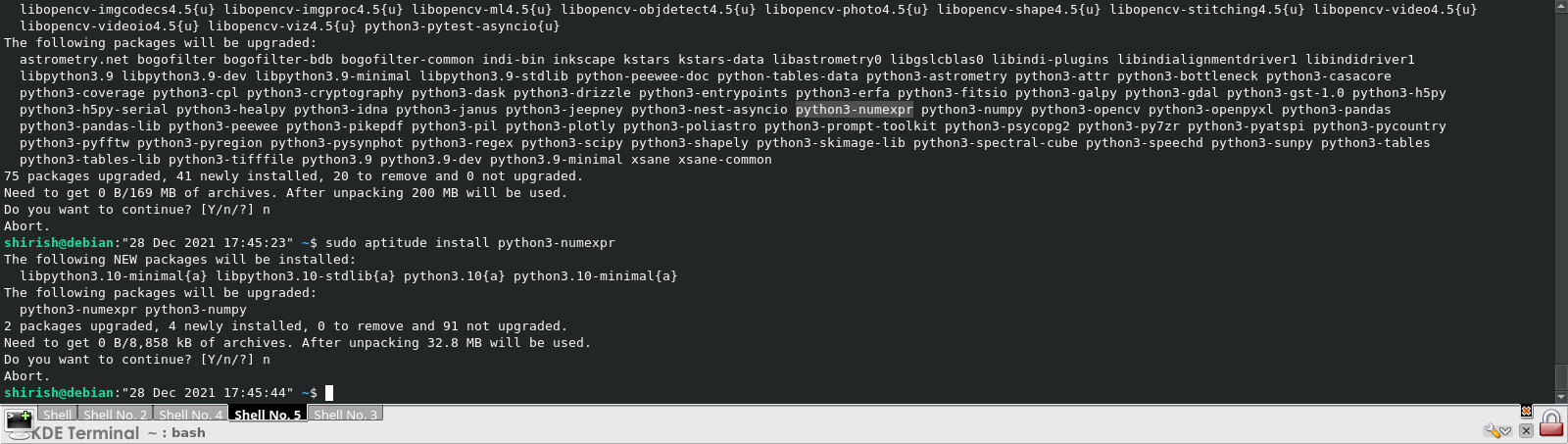The image size is (1568, 444).
Task: Click the scrollbar track above thumb
Action: point(1561,188)
